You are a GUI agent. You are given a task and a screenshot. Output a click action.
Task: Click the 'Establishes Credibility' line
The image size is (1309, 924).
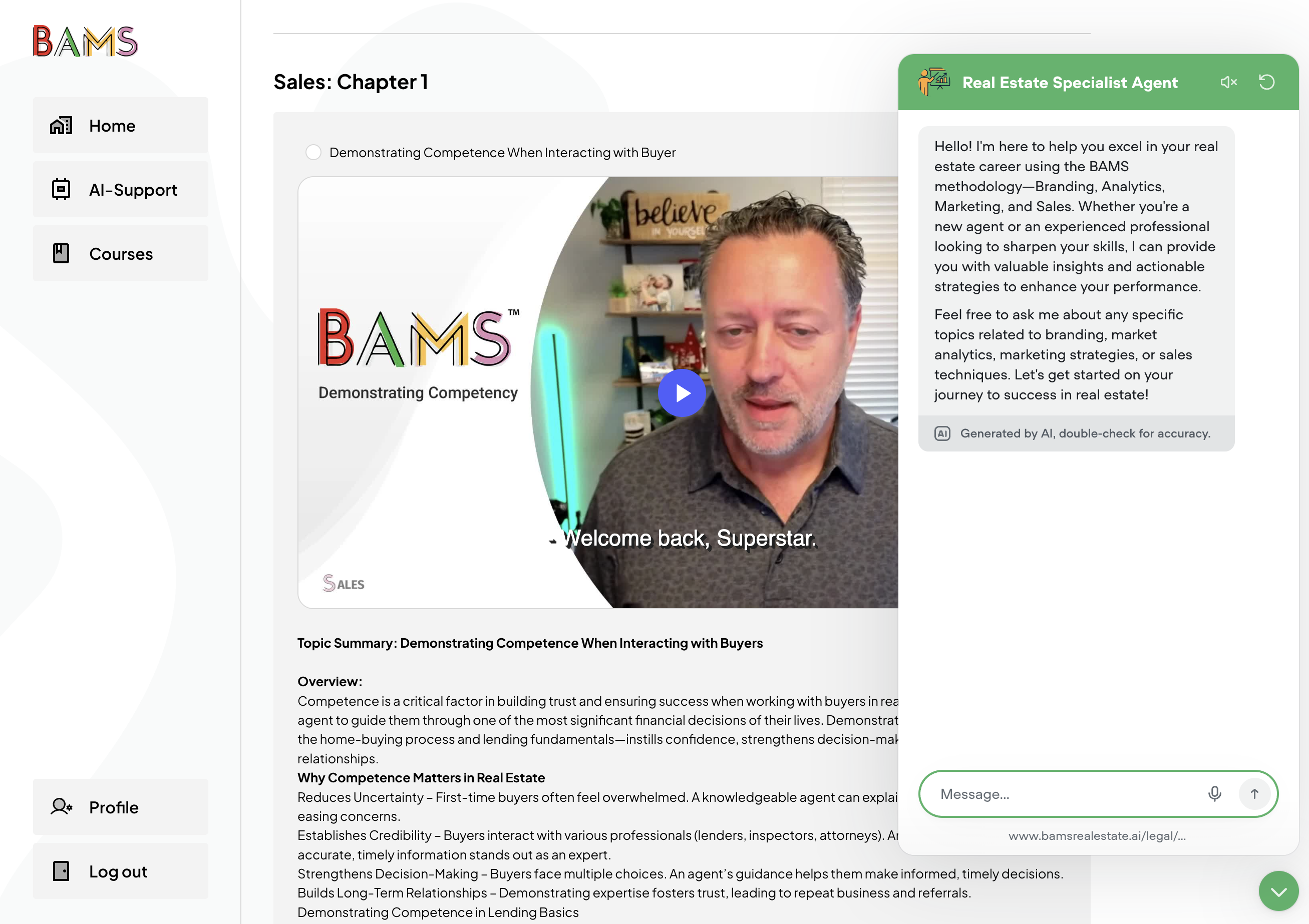point(597,845)
